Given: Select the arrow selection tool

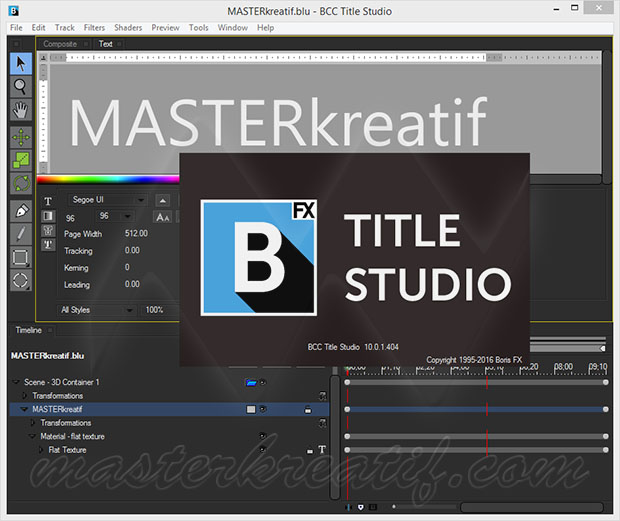Looking at the screenshot, I should tap(21, 63).
